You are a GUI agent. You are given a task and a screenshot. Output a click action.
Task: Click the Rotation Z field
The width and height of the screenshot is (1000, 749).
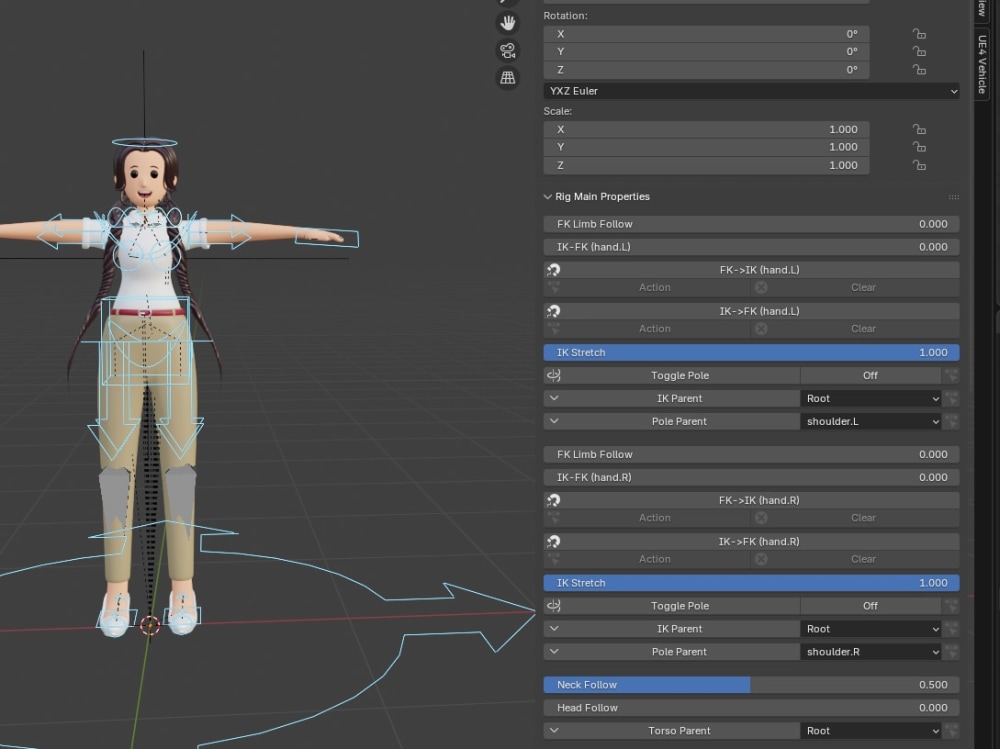(x=706, y=70)
